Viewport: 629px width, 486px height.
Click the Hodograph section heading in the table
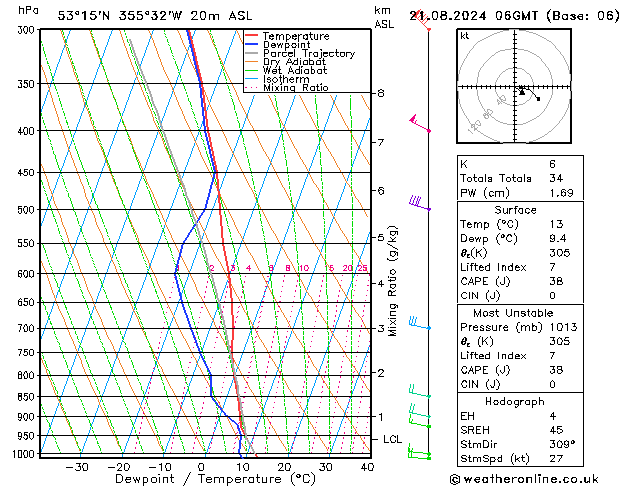(x=514, y=401)
